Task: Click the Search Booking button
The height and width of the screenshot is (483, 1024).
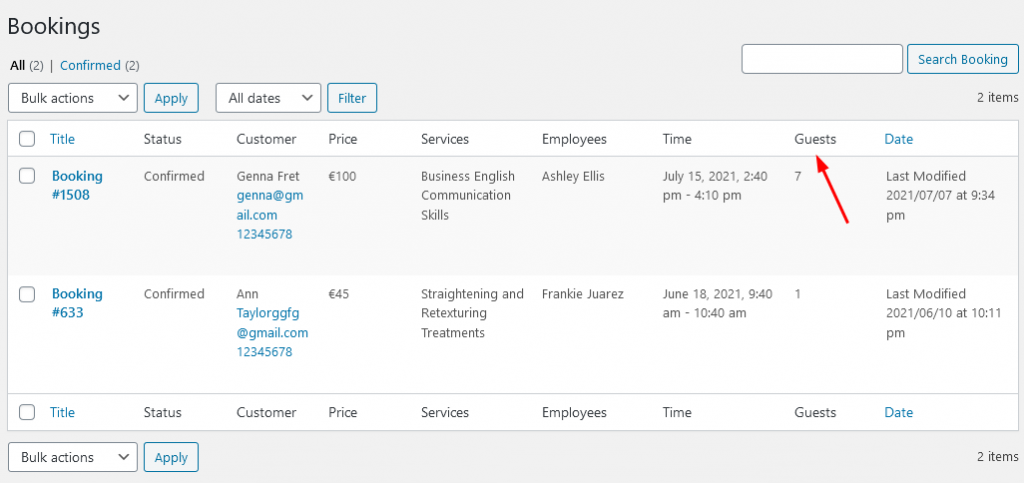Action: coord(963,59)
